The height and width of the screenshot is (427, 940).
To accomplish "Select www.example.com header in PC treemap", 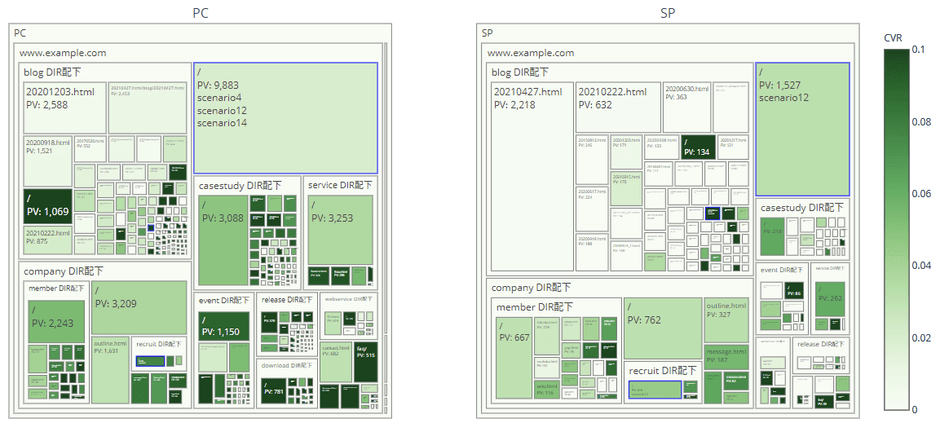I will (x=63, y=53).
